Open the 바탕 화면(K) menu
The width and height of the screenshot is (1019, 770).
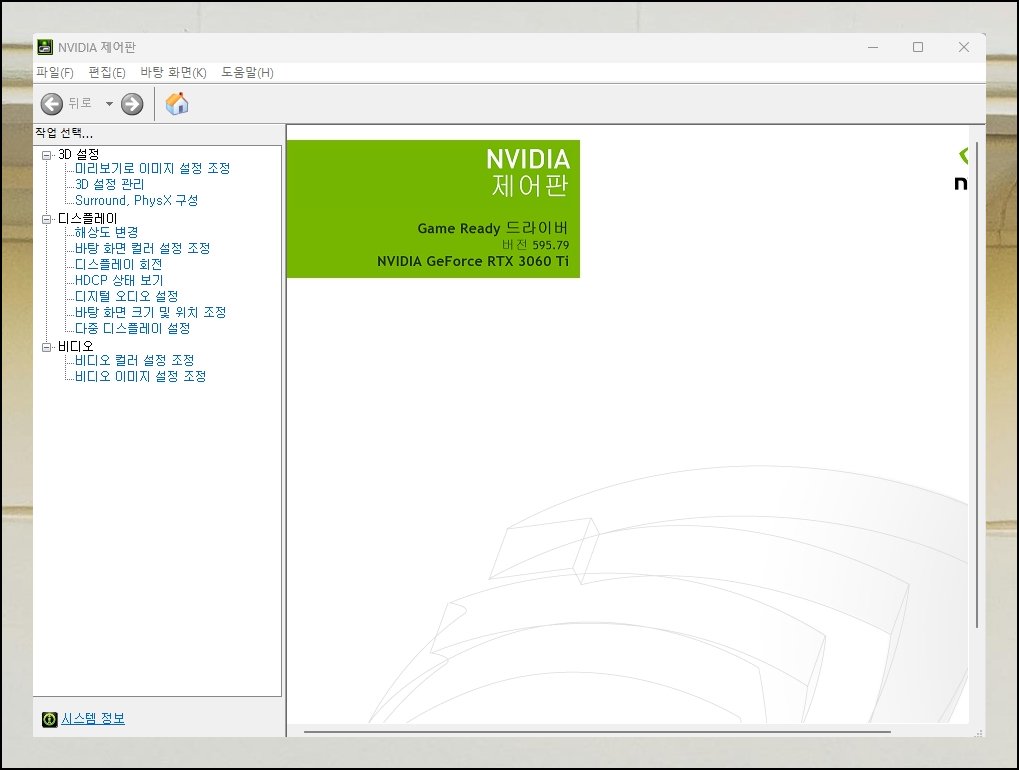pos(173,72)
